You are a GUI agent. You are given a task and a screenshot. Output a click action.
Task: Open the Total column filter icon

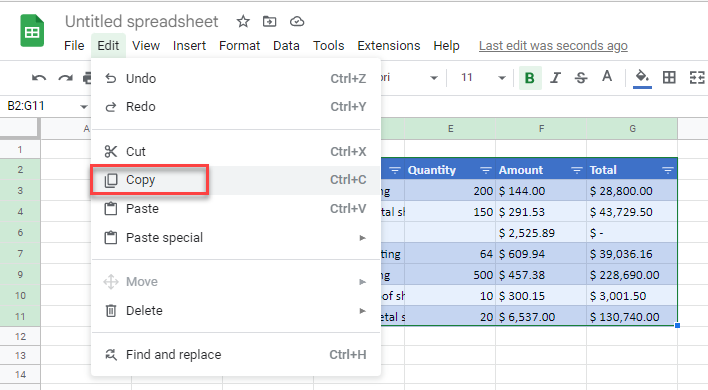668,170
